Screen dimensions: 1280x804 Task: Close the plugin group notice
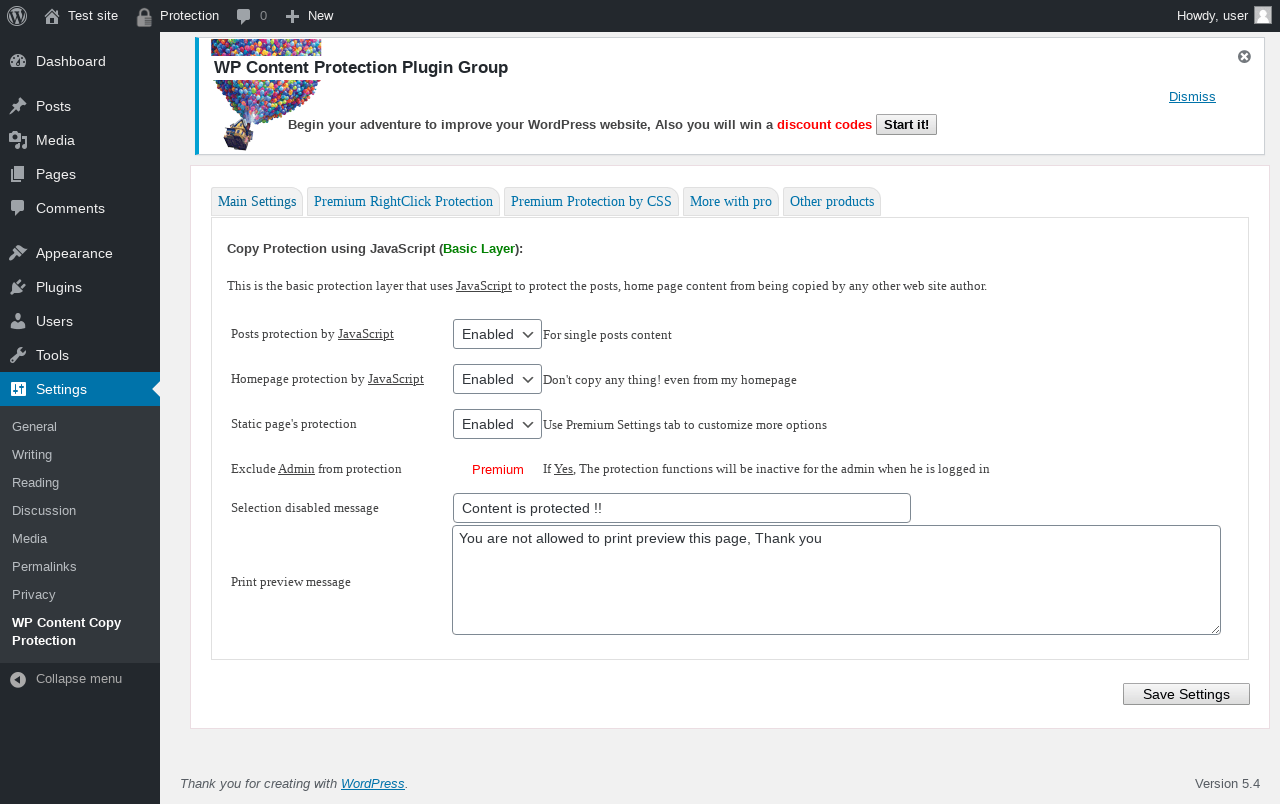pyautogui.click(x=1244, y=56)
